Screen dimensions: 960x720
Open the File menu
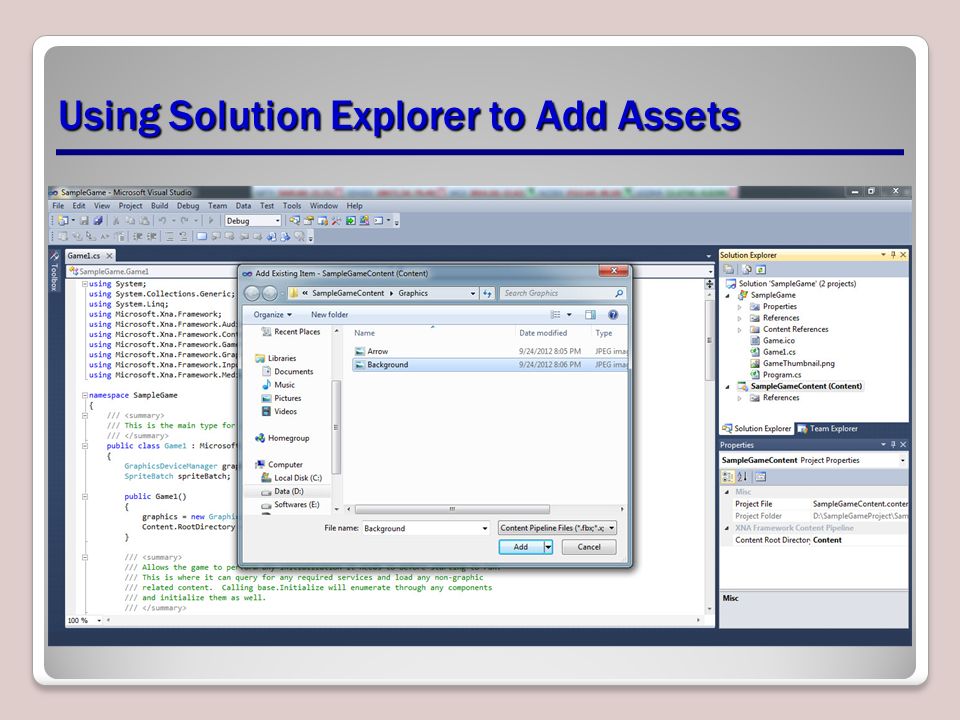[58, 206]
